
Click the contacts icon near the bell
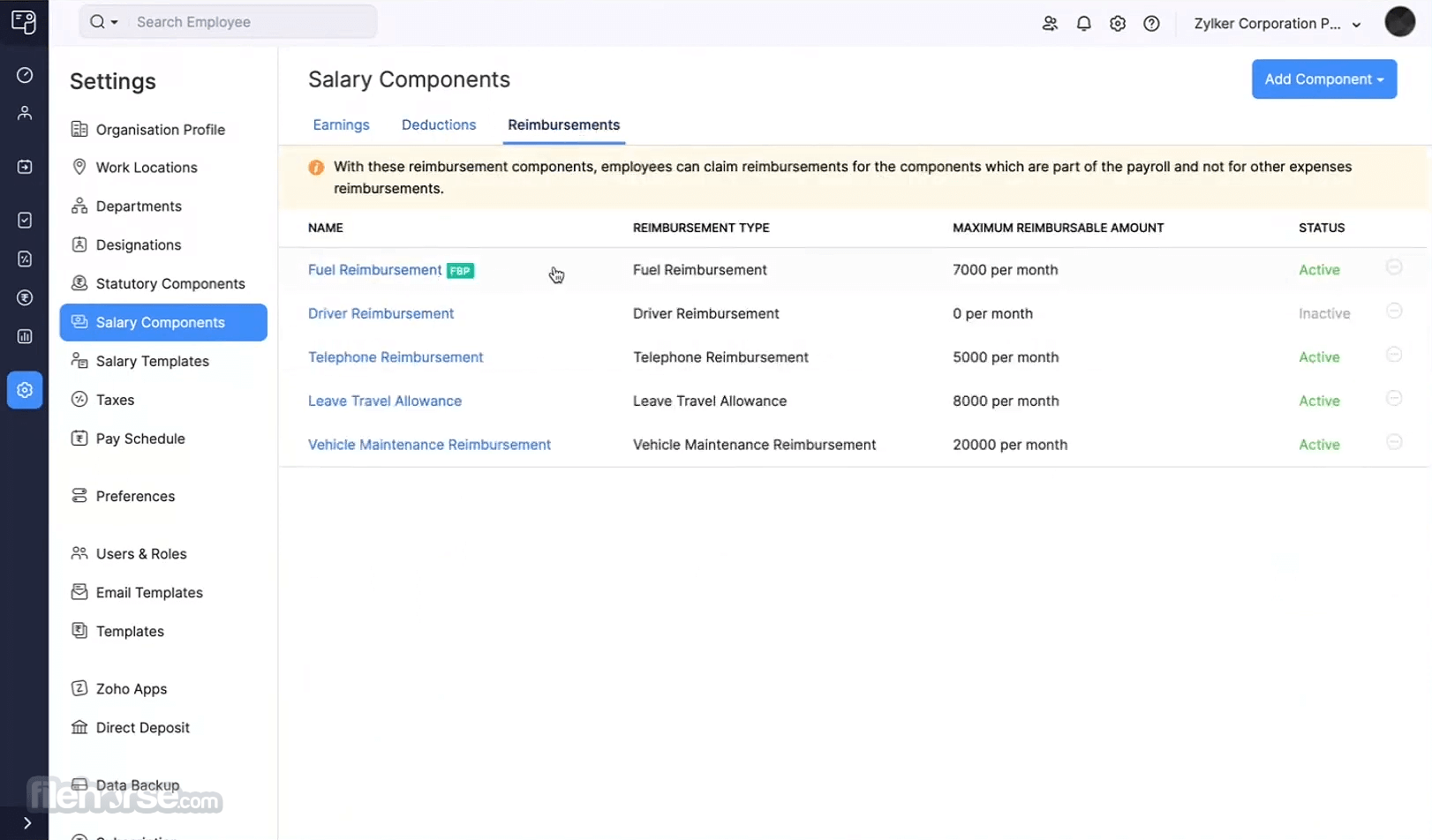1050,24
